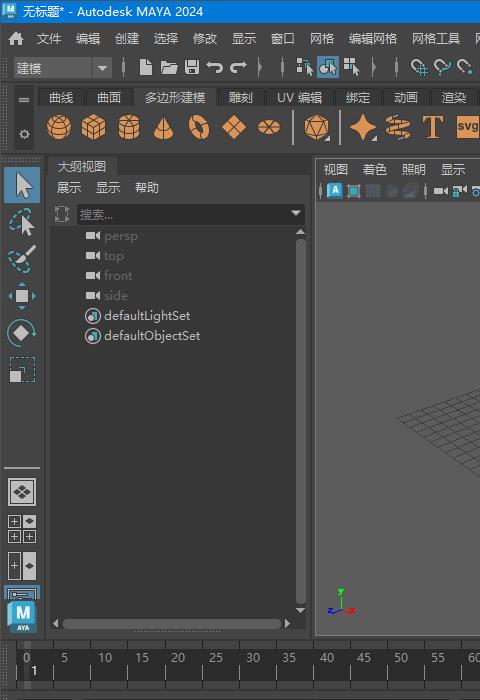
Task: Create a polygon cone from shelf
Action: pos(163,127)
